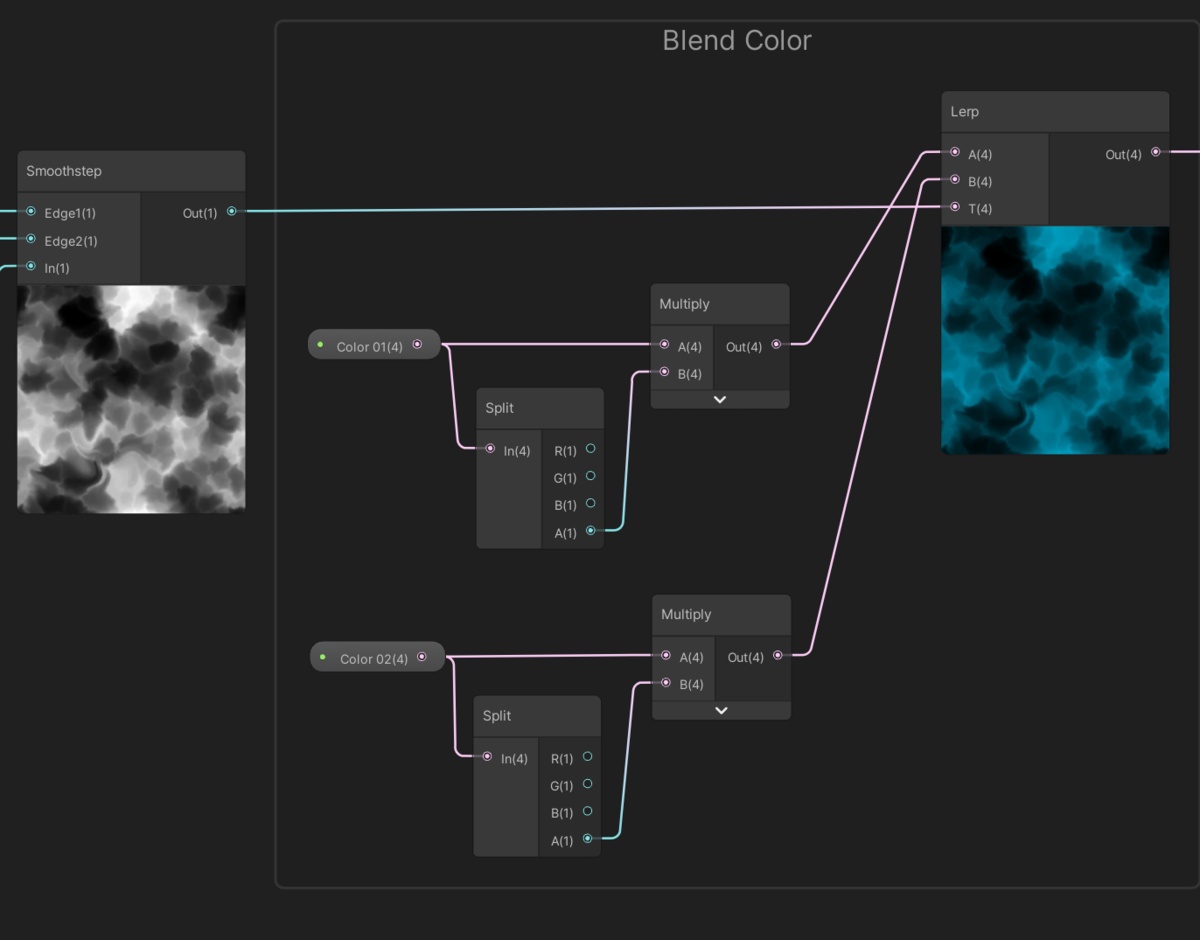Select the Lerp node title
1200x940 pixels.
tap(965, 111)
